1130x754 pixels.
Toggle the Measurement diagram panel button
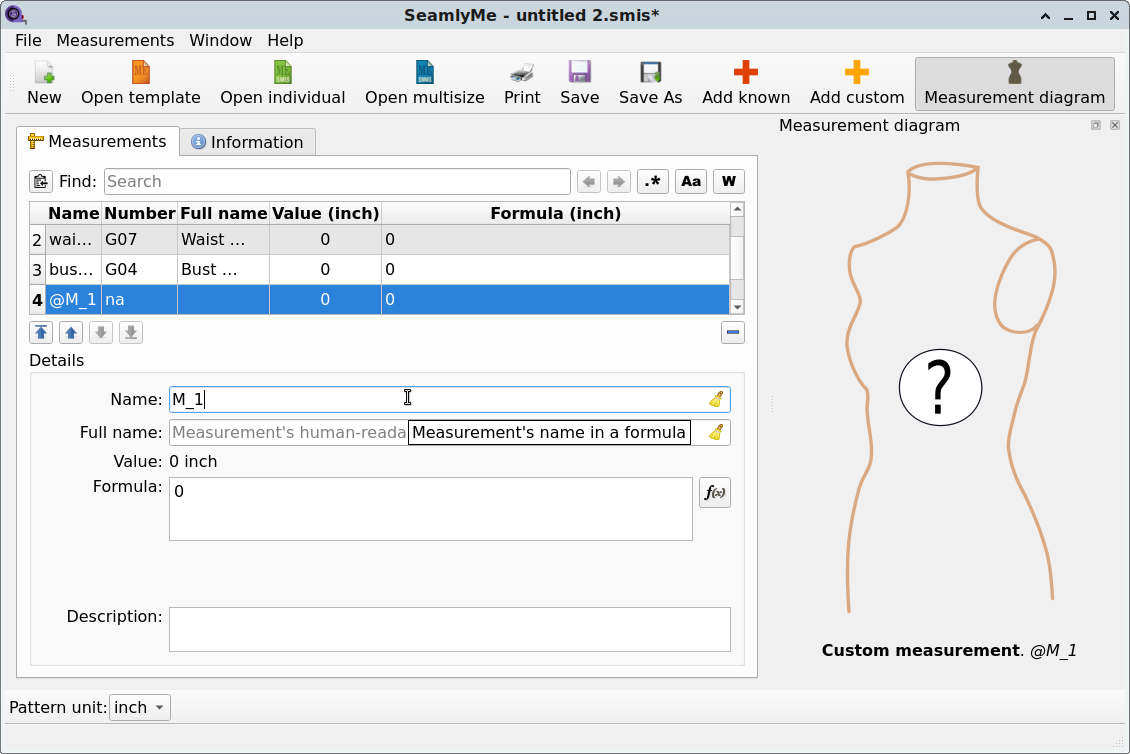click(1015, 83)
